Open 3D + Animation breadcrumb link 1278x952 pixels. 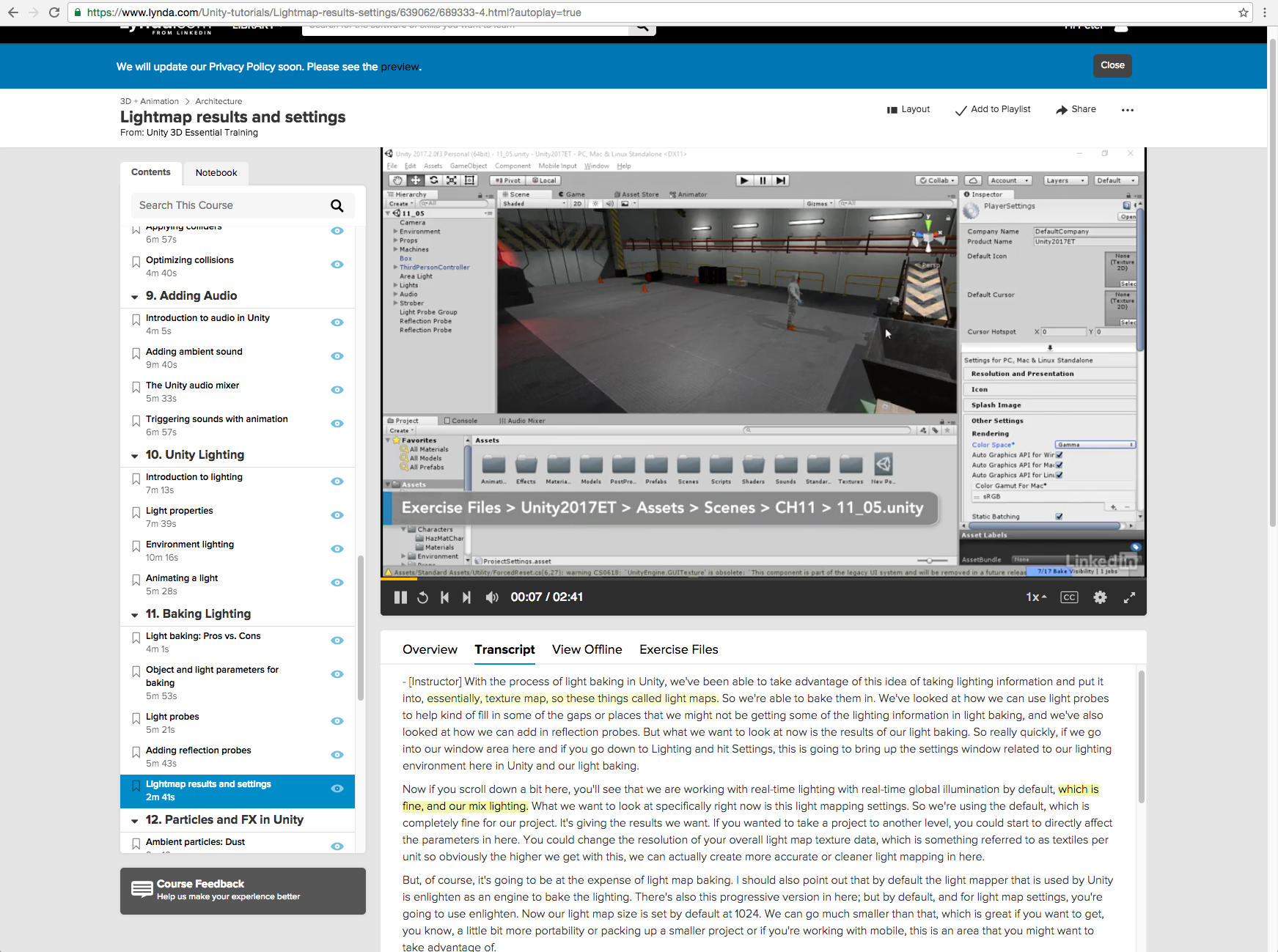click(150, 101)
